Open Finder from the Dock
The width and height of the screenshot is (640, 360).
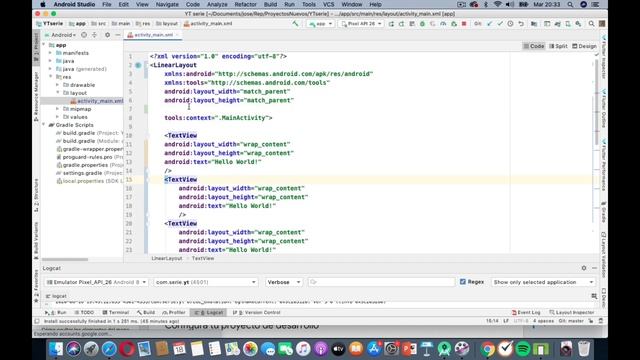(56, 349)
